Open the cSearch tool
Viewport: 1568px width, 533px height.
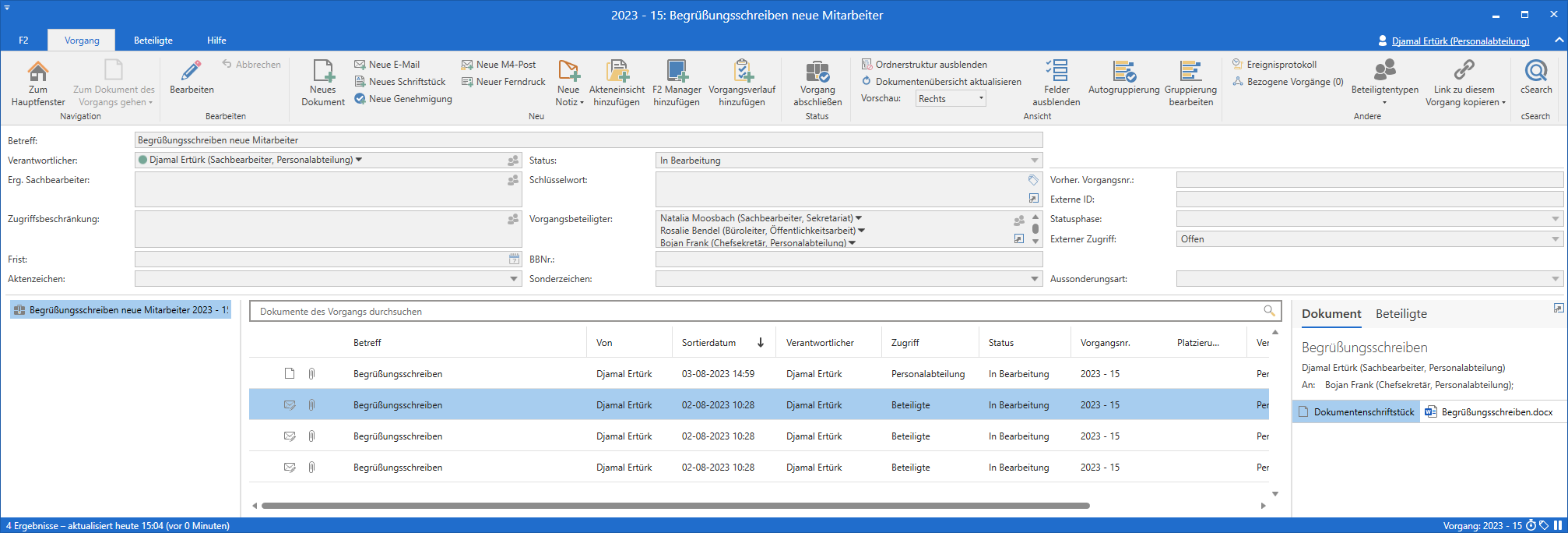pos(1535,72)
